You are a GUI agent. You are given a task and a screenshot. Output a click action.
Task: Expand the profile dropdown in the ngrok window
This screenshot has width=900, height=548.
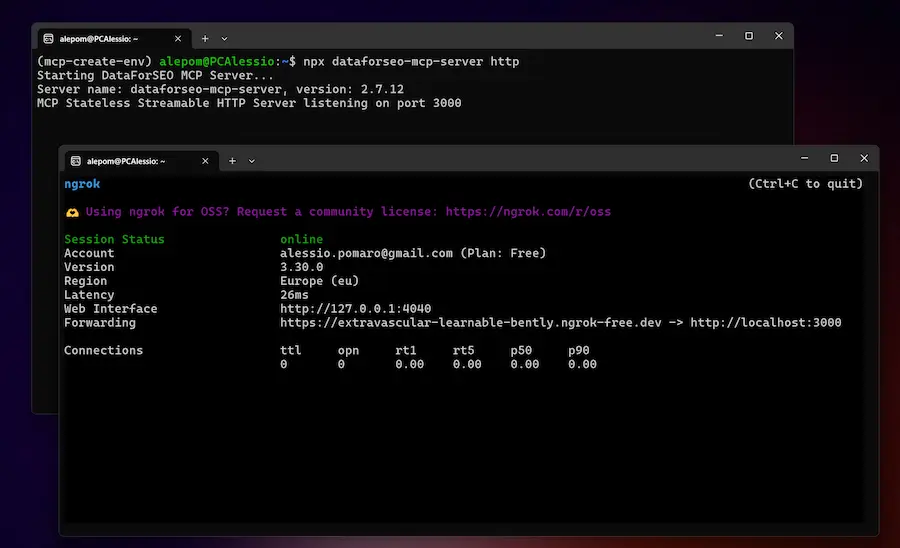(252, 160)
